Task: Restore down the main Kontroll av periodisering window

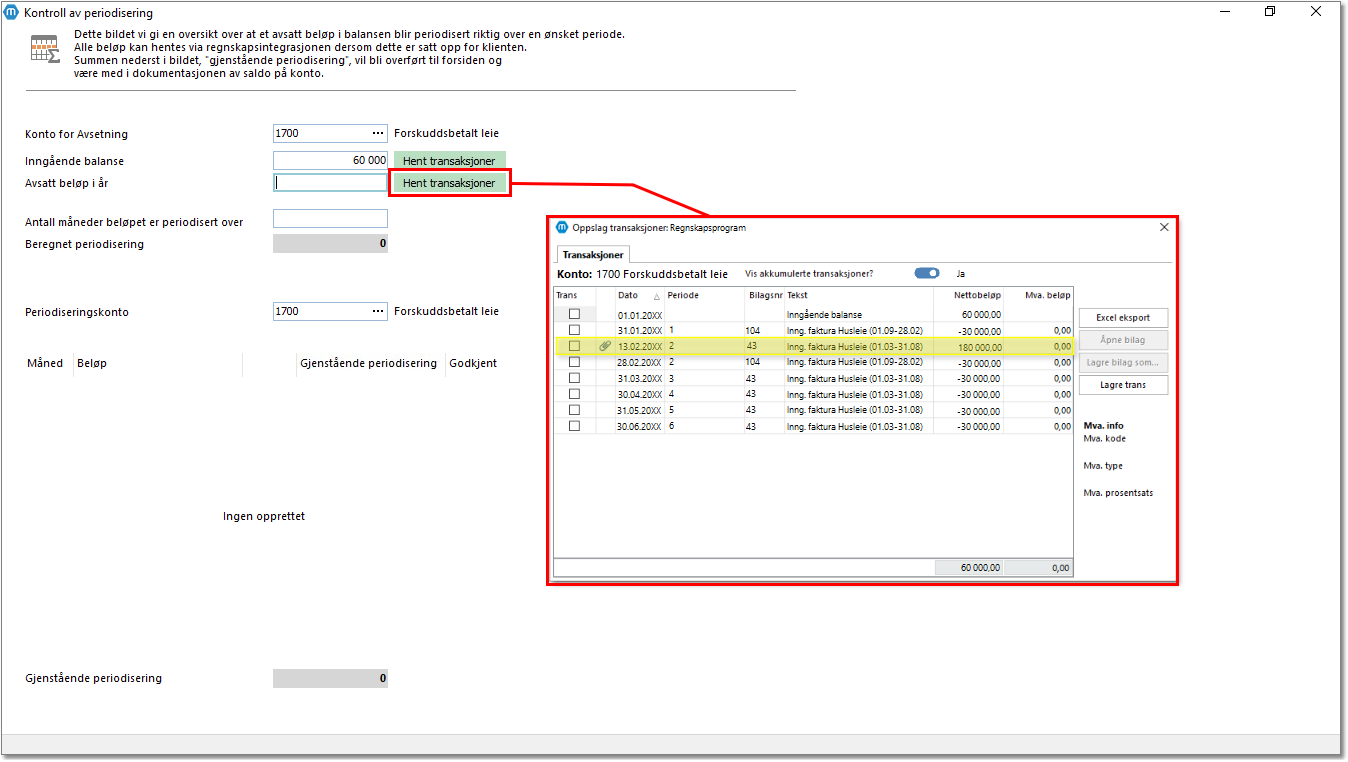Action: pos(1270,12)
